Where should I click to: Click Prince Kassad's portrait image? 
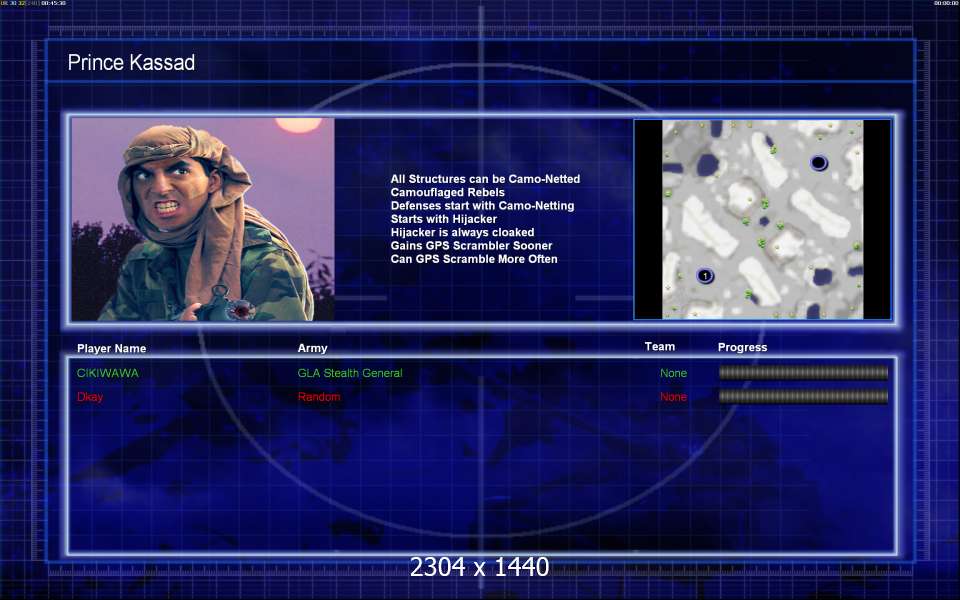coord(203,219)
